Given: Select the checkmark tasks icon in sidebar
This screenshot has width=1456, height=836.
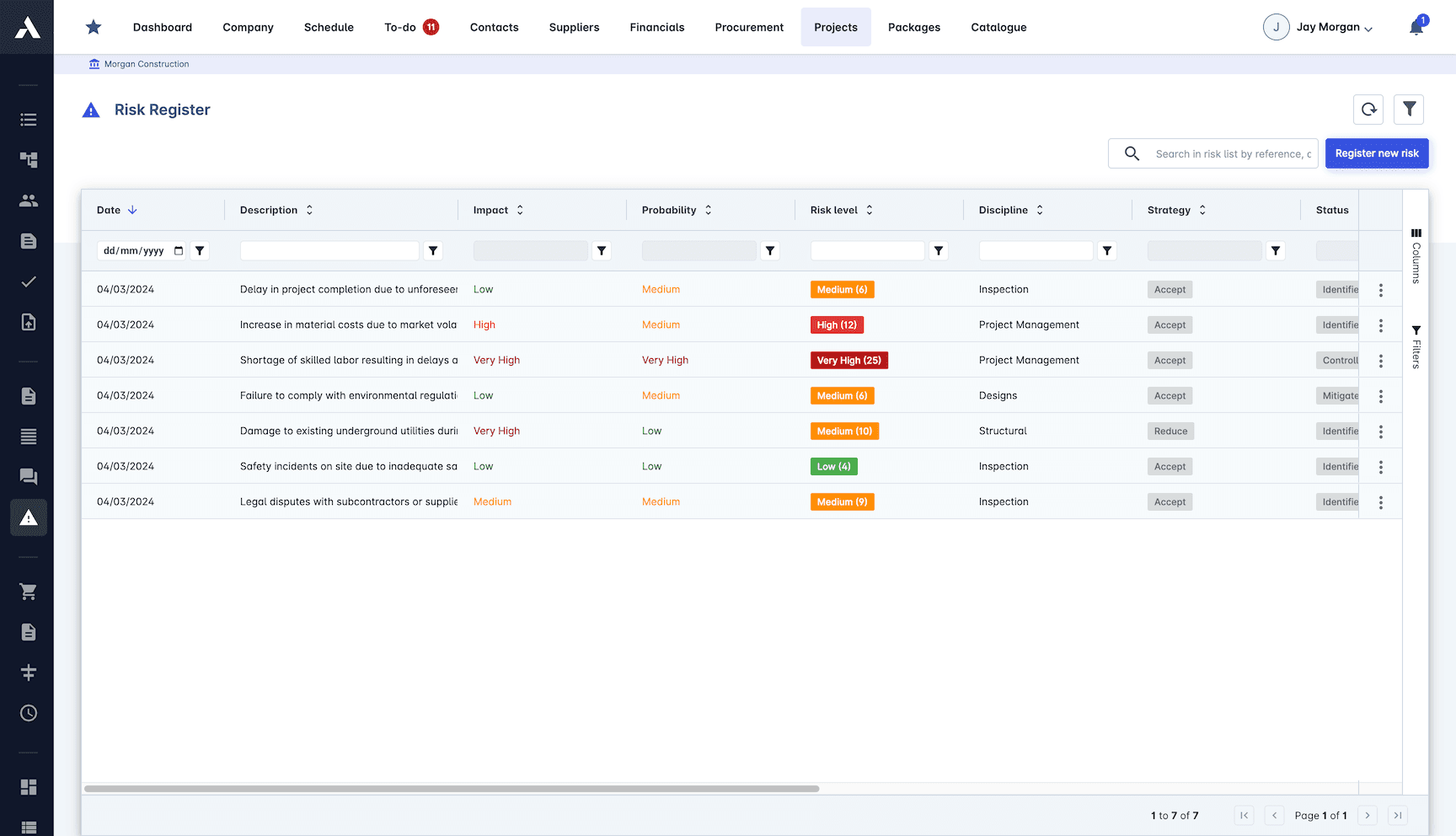Looking at the screenshot, I should pyautogui.click(x=28, y=281).
